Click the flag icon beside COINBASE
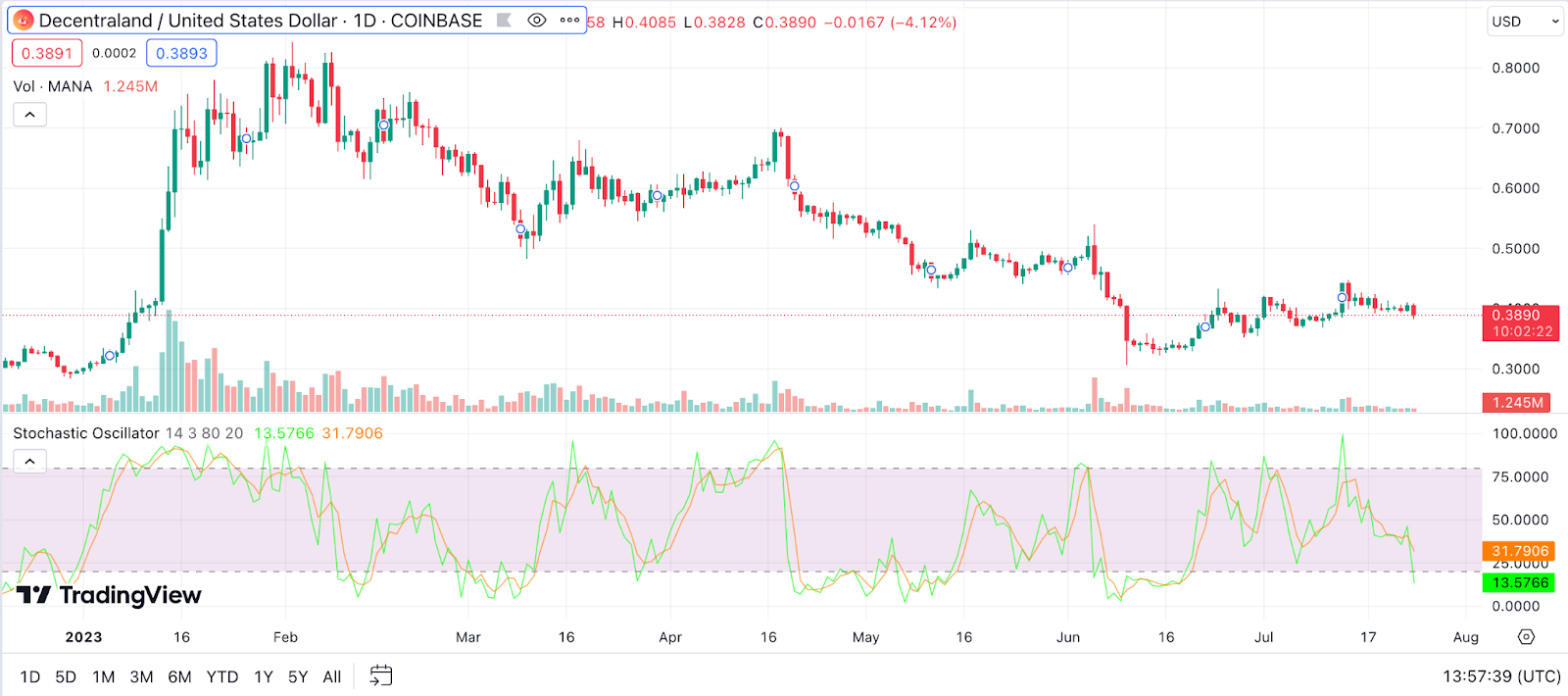Screen dimensions: 1568x696 click(504, 21)
